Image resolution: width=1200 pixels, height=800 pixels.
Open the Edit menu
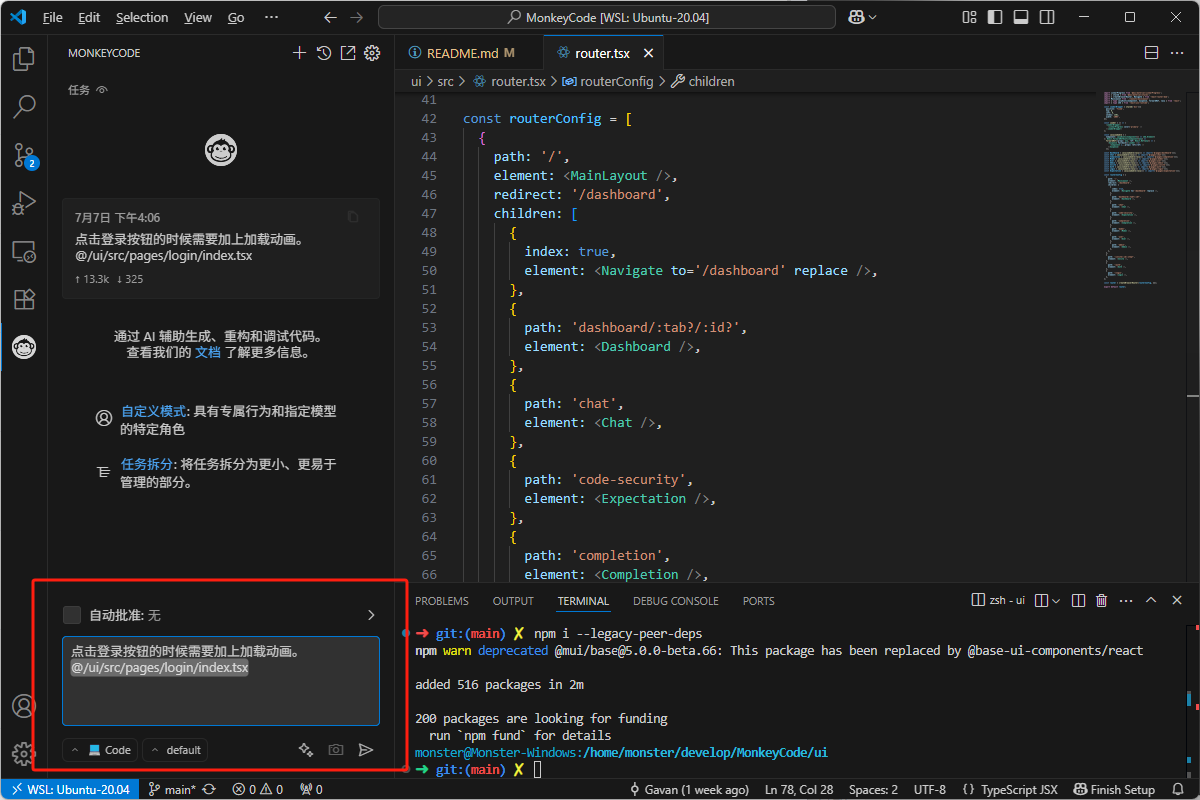[x=89, y=17]
